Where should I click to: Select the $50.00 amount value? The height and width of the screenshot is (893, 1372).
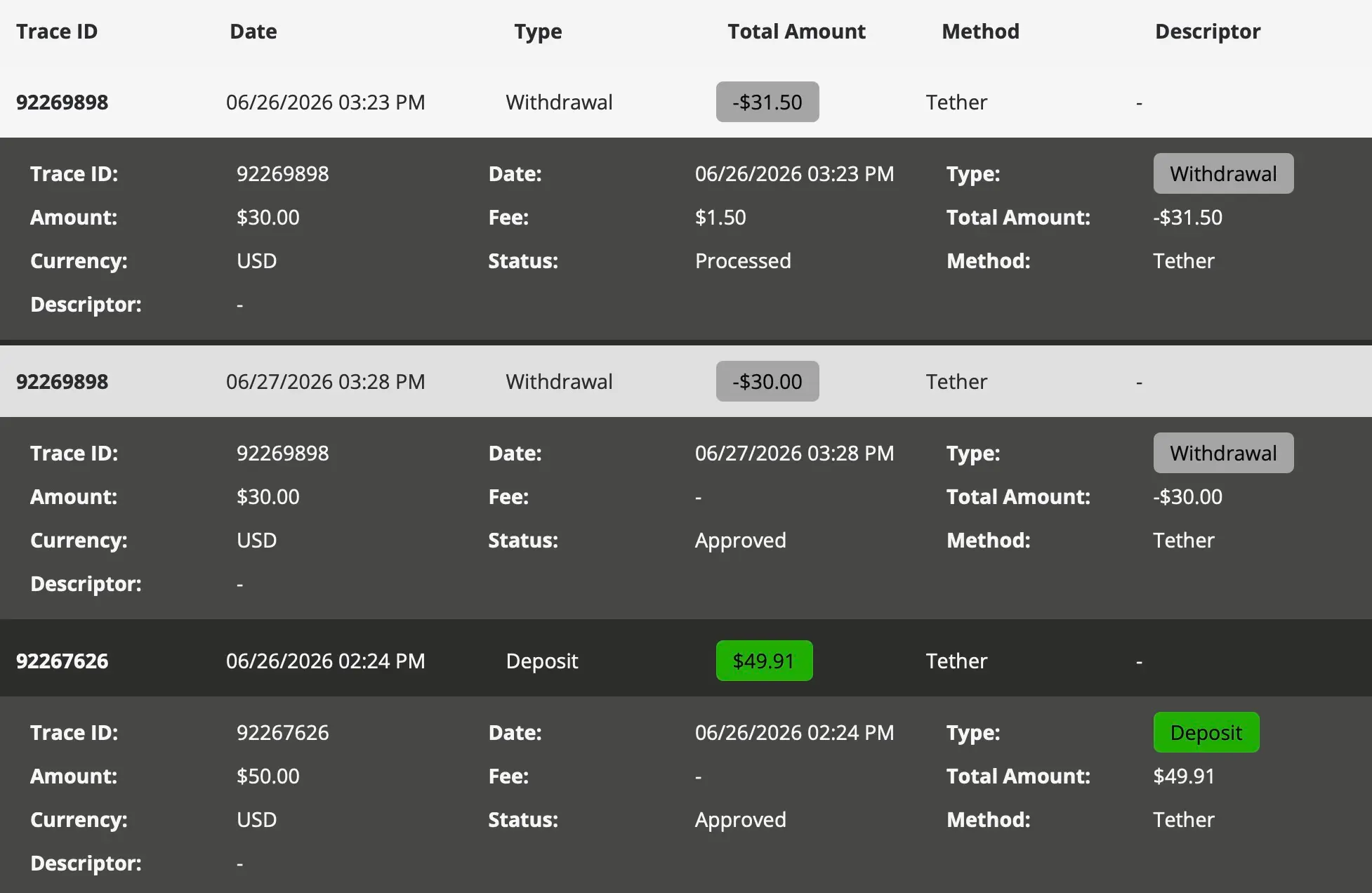[x=268, y=776]
